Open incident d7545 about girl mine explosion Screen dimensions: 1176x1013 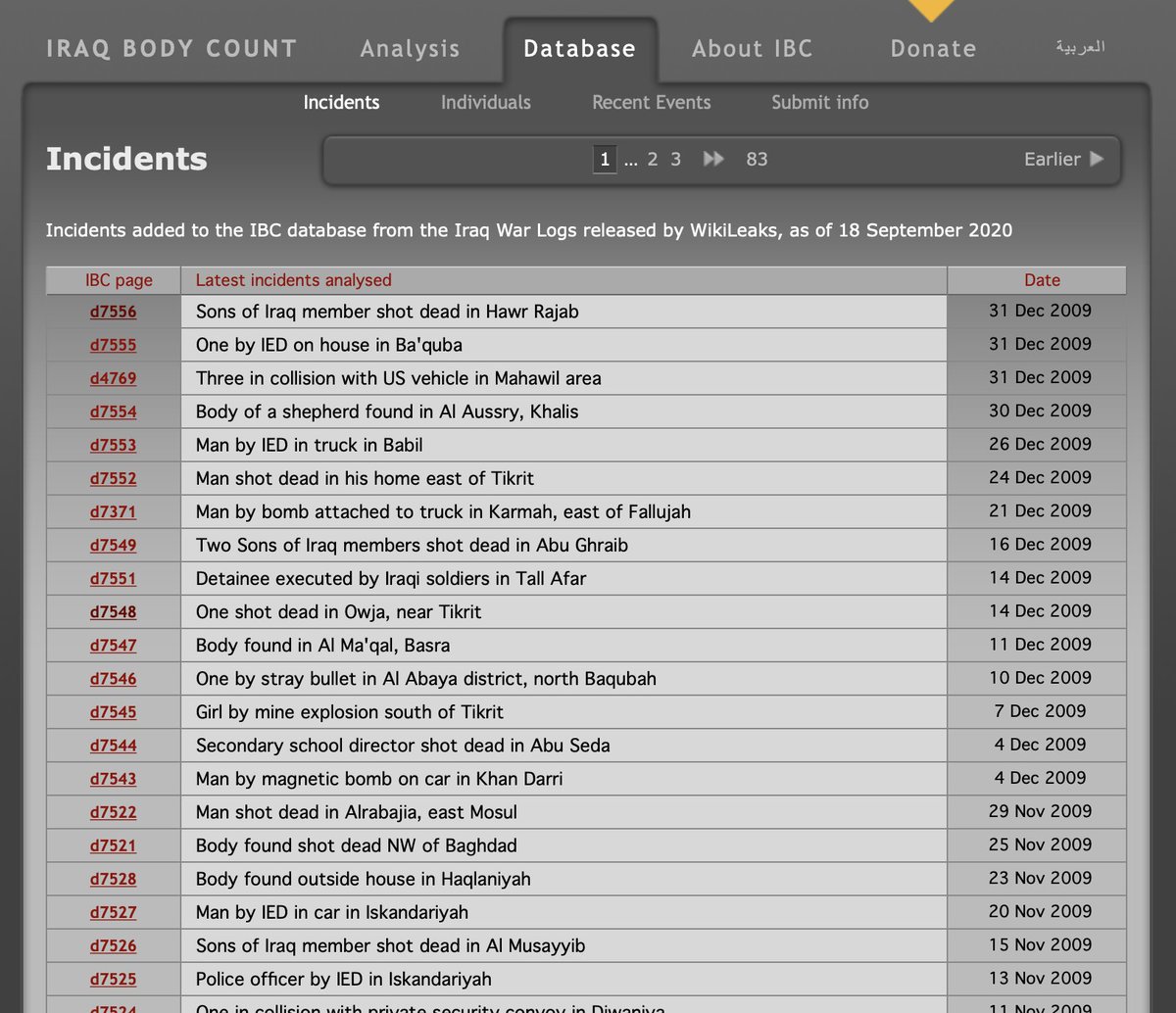[x=112, y=712]
